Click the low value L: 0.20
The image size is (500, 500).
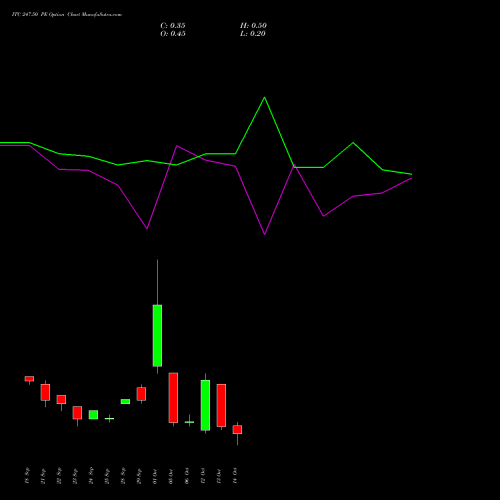[x=253, y=34]
